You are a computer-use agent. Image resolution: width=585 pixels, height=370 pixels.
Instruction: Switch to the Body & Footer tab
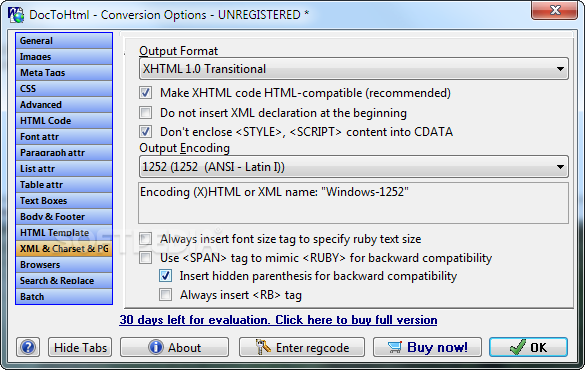(64, 217)
